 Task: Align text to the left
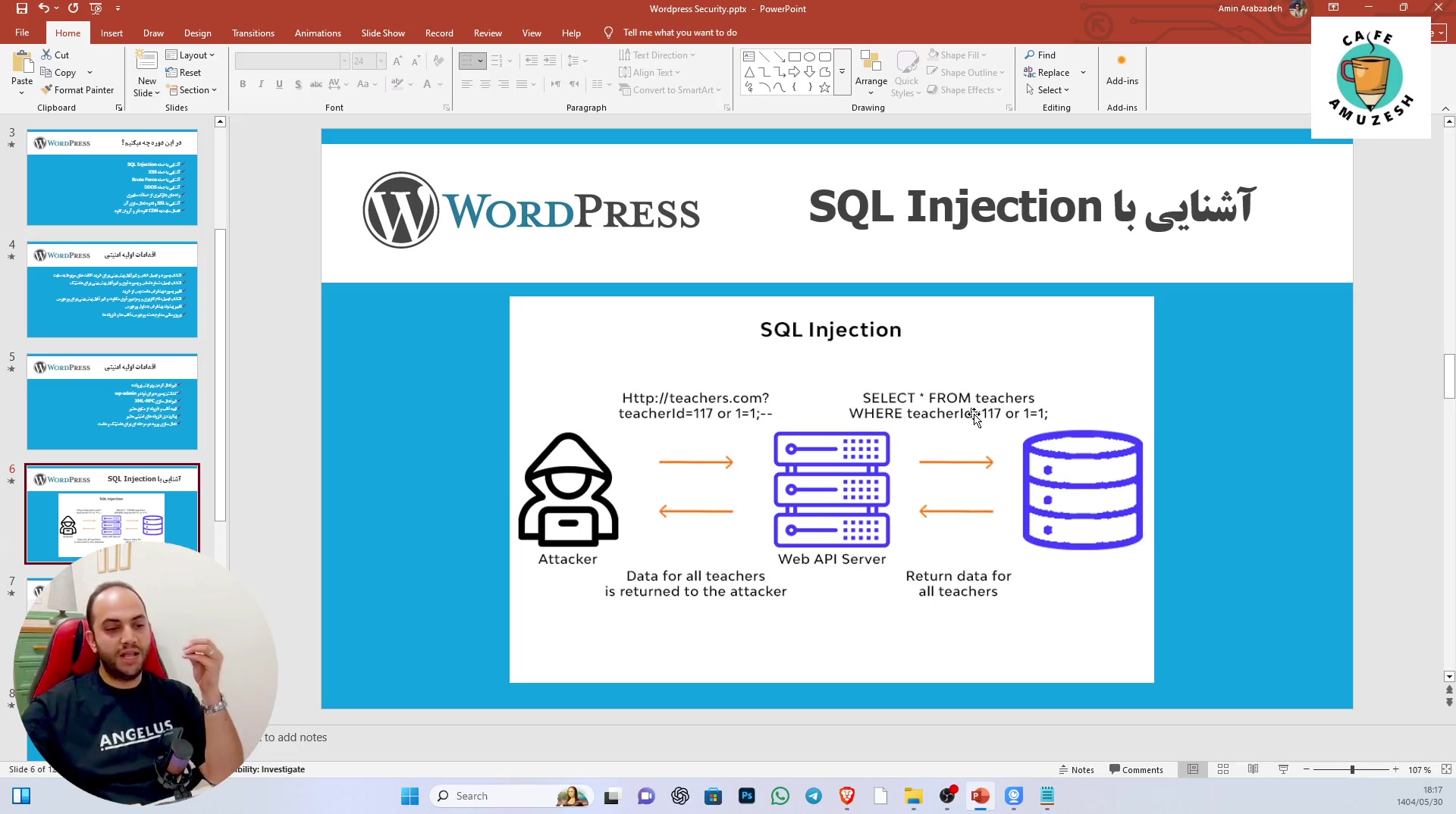(x=467, y=84)
